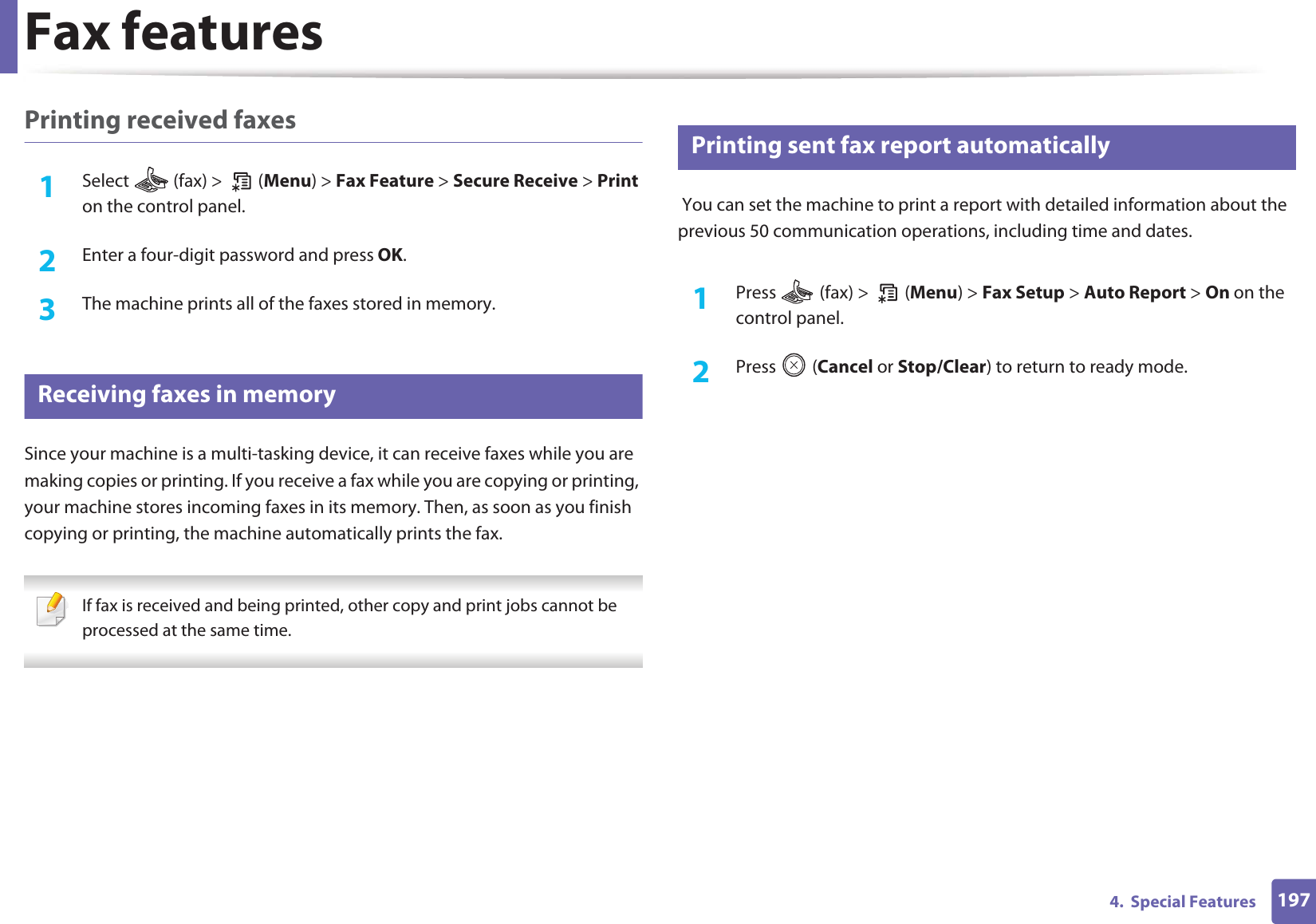Click the bold OK text in step 2

(x=390, y=255)
